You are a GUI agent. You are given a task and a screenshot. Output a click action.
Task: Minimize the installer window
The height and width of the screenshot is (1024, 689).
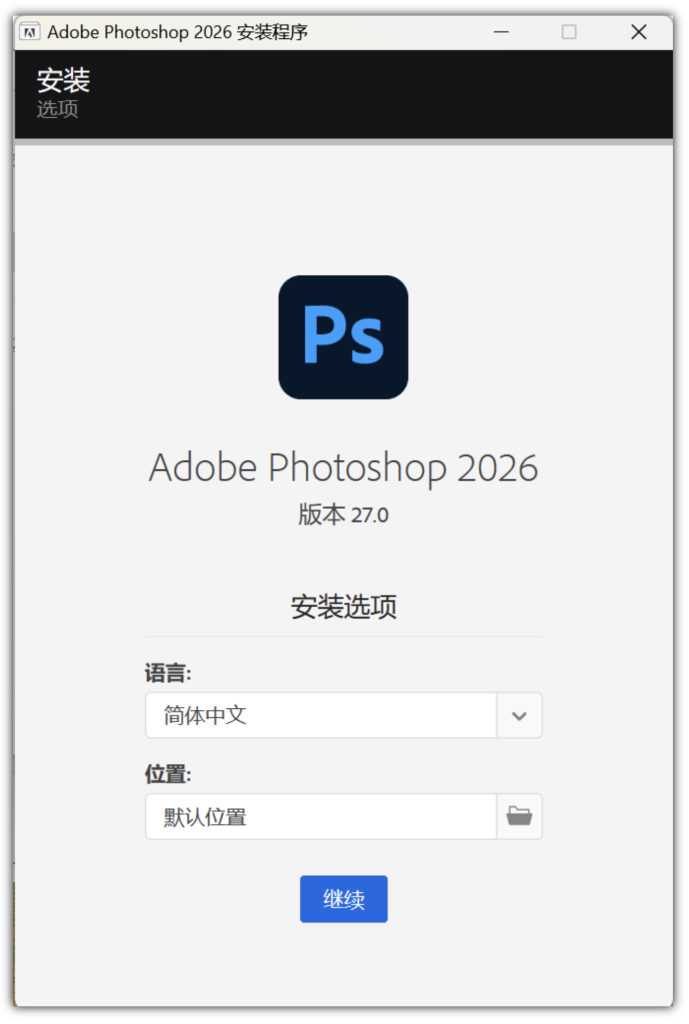tap(502, 32)
